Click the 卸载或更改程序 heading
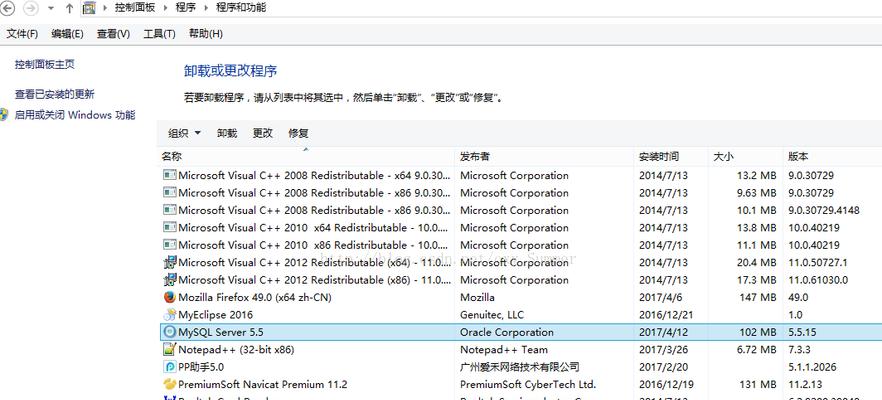The width and height of the screenshot is (882, 400). tap(231, 71)
